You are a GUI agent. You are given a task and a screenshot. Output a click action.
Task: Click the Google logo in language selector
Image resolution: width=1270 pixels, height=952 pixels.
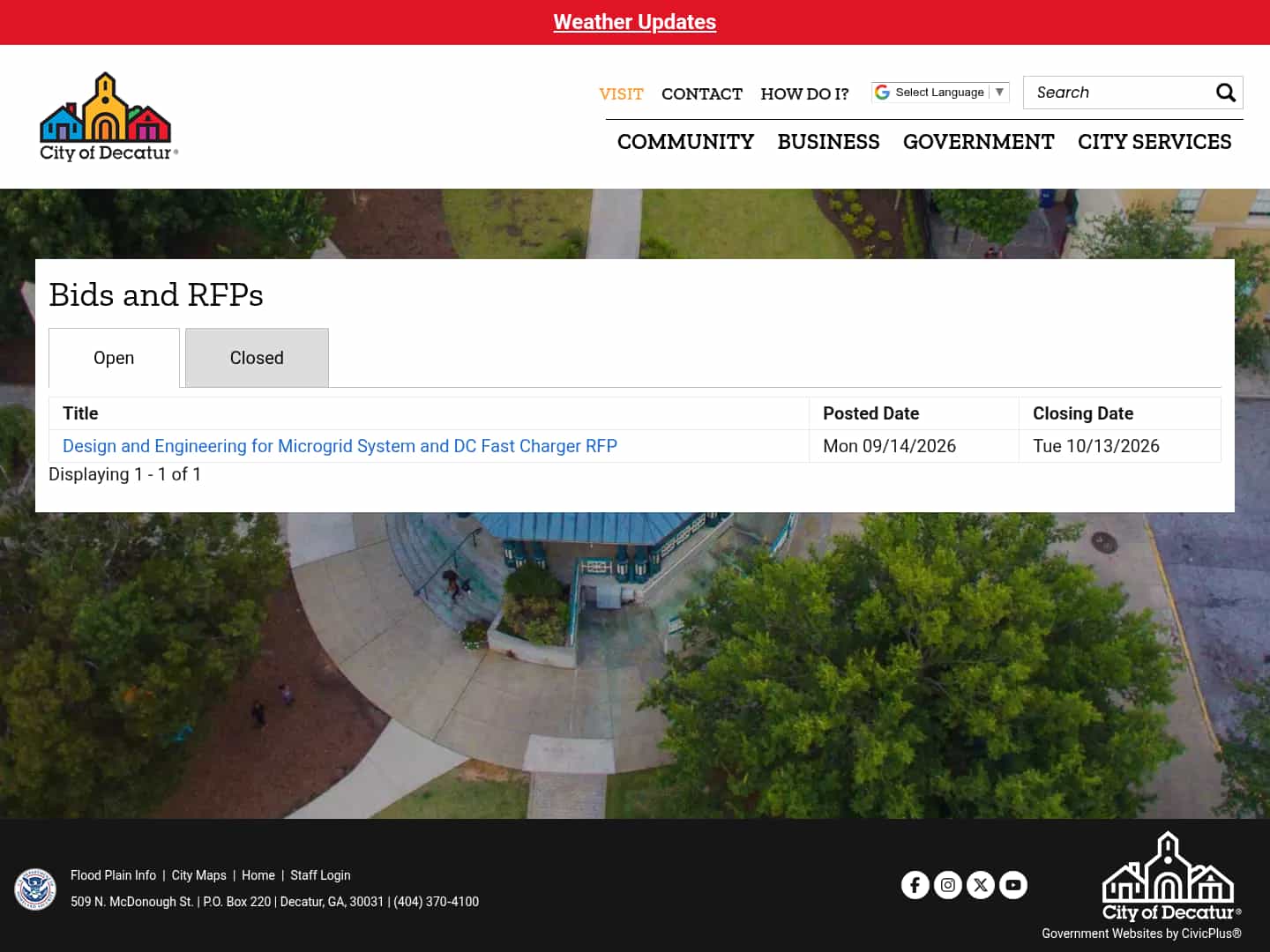[882, 93]
